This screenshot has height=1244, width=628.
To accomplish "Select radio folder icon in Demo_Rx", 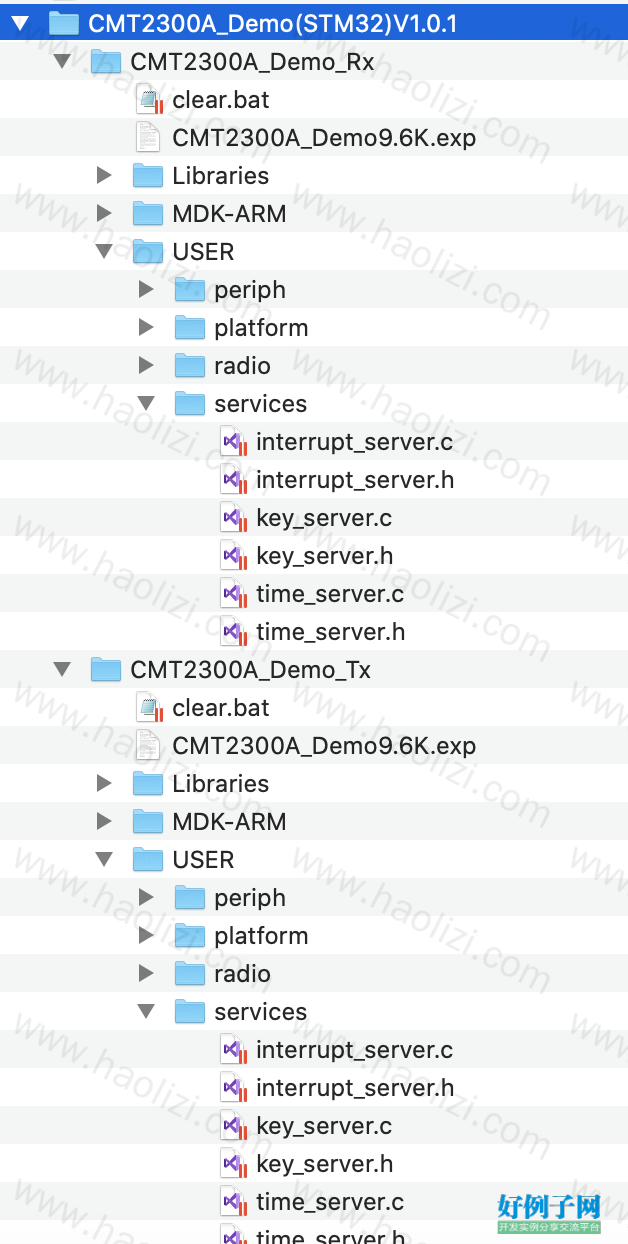I will [x=190, y=366].
